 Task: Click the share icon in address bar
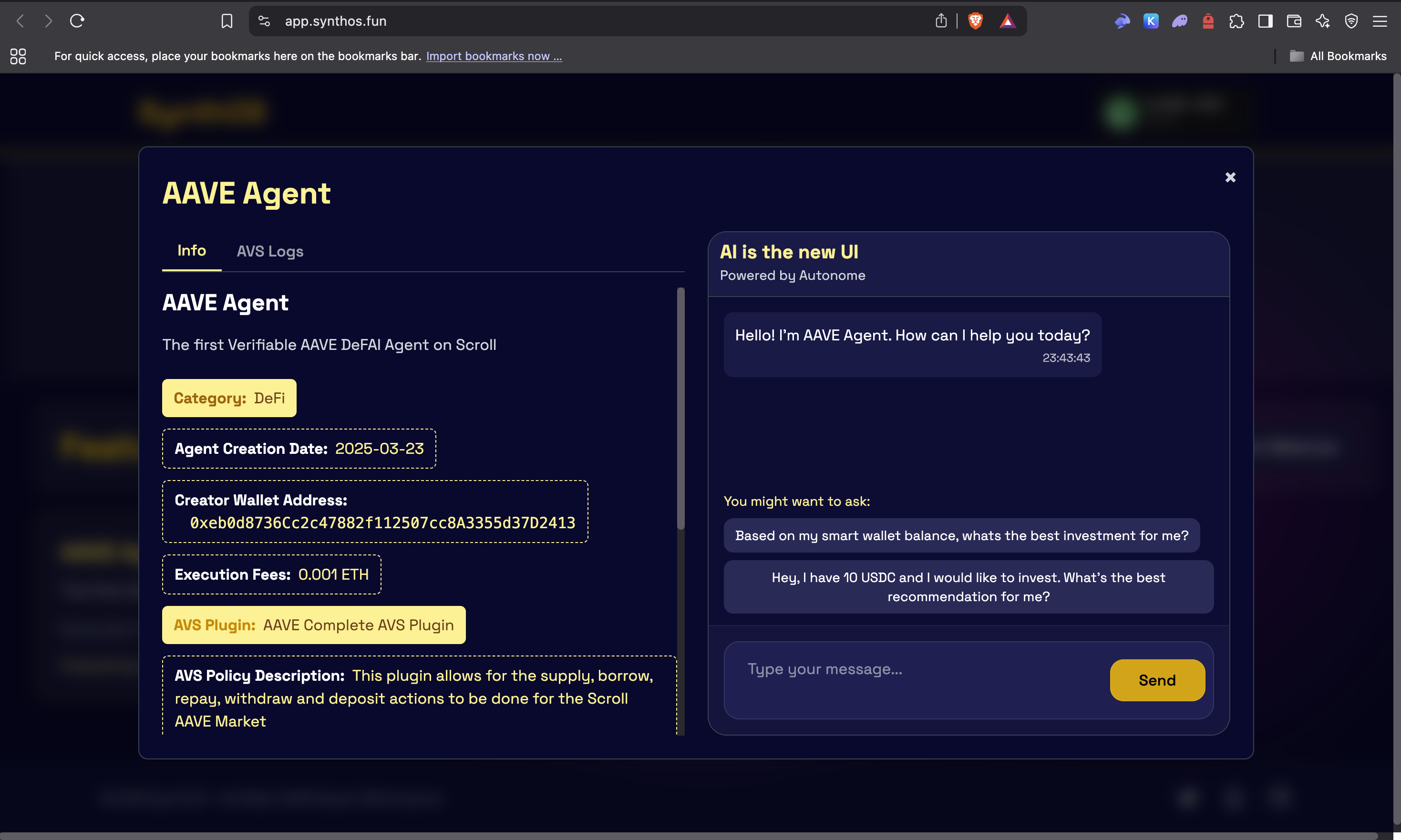[x=941, y=21]
